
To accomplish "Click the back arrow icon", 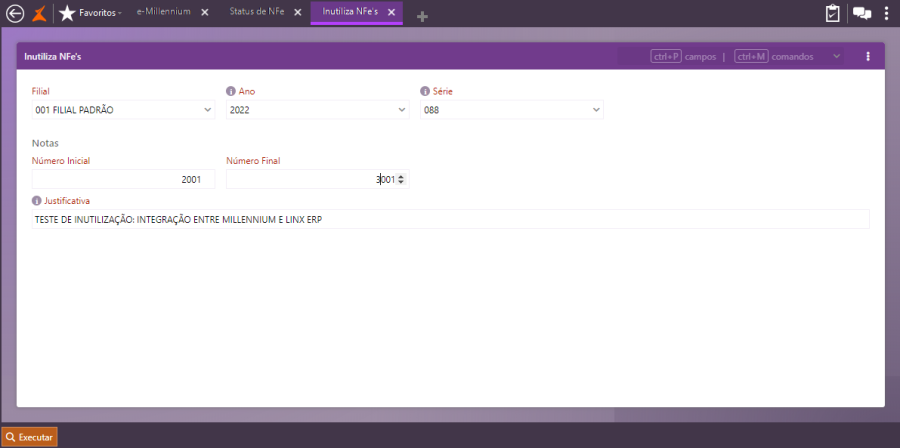I will click(x=14, y=13).
